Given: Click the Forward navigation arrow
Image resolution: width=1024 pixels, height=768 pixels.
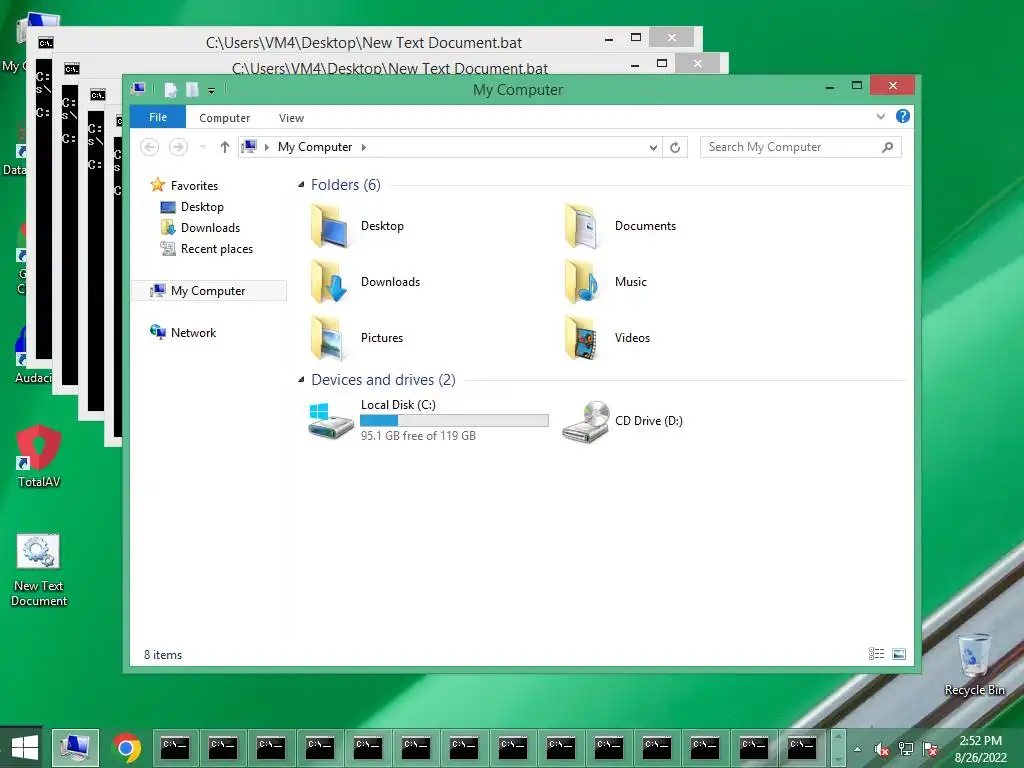Looking at the screenshot, I should [178, 147].
